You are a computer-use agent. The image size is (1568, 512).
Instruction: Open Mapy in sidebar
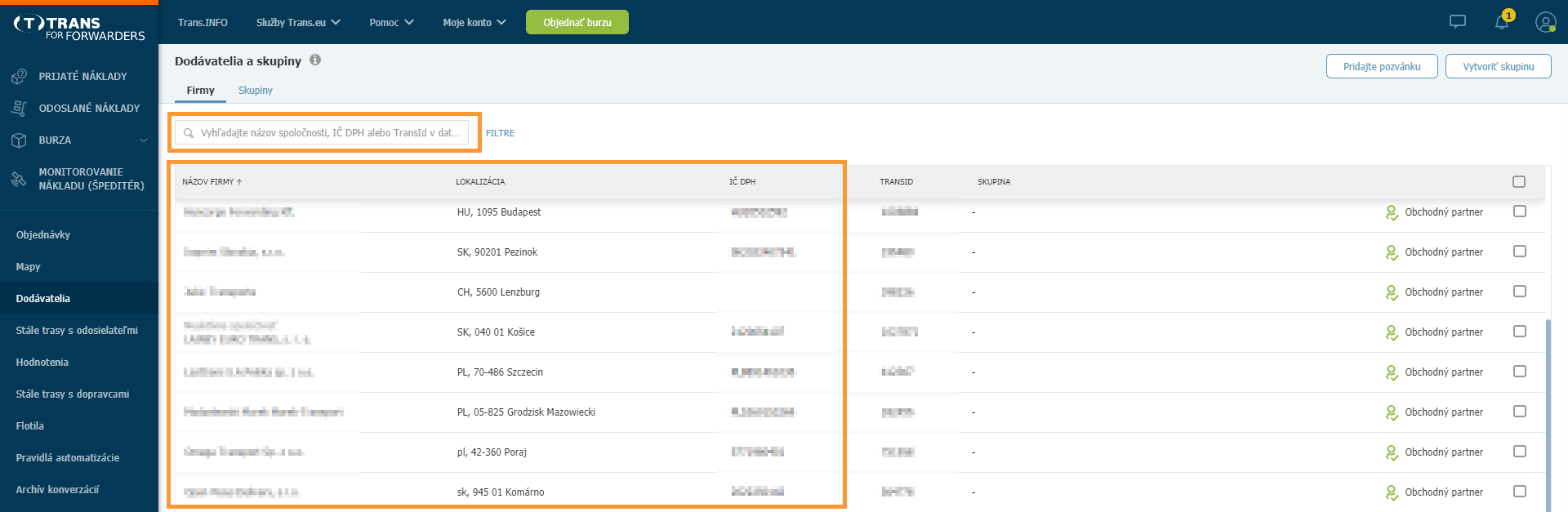pos(28,266)
